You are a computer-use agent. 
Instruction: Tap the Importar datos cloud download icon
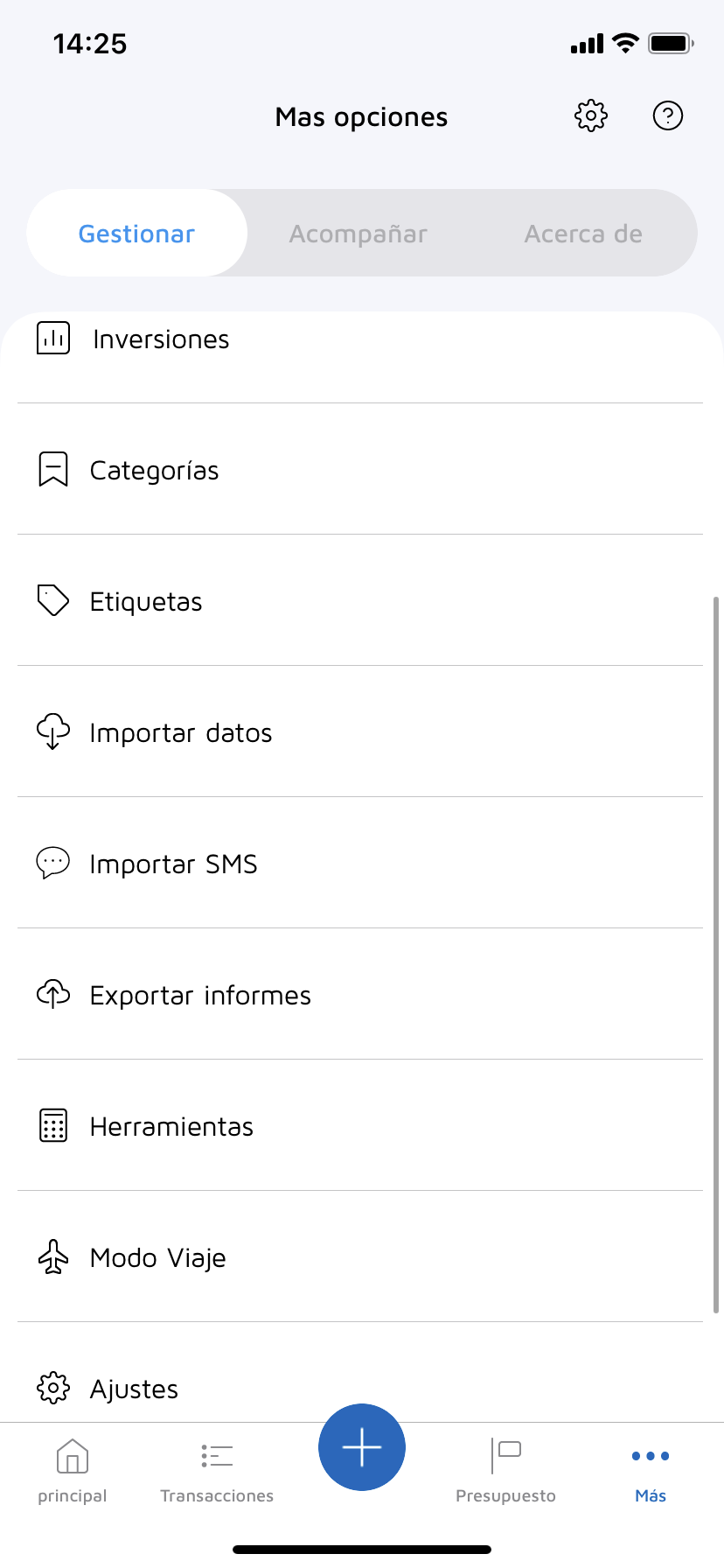pos(53,731)
